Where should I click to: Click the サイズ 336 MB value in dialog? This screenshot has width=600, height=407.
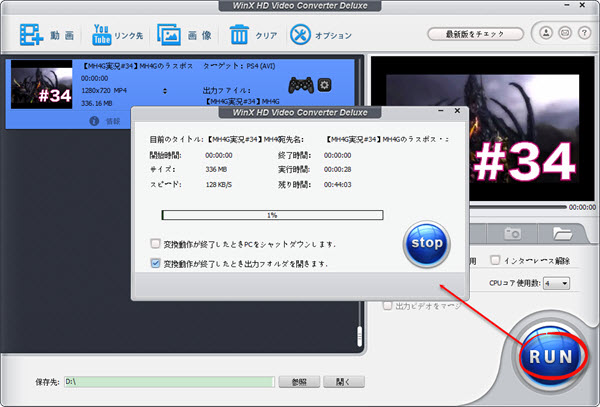[x=216, y=169]
